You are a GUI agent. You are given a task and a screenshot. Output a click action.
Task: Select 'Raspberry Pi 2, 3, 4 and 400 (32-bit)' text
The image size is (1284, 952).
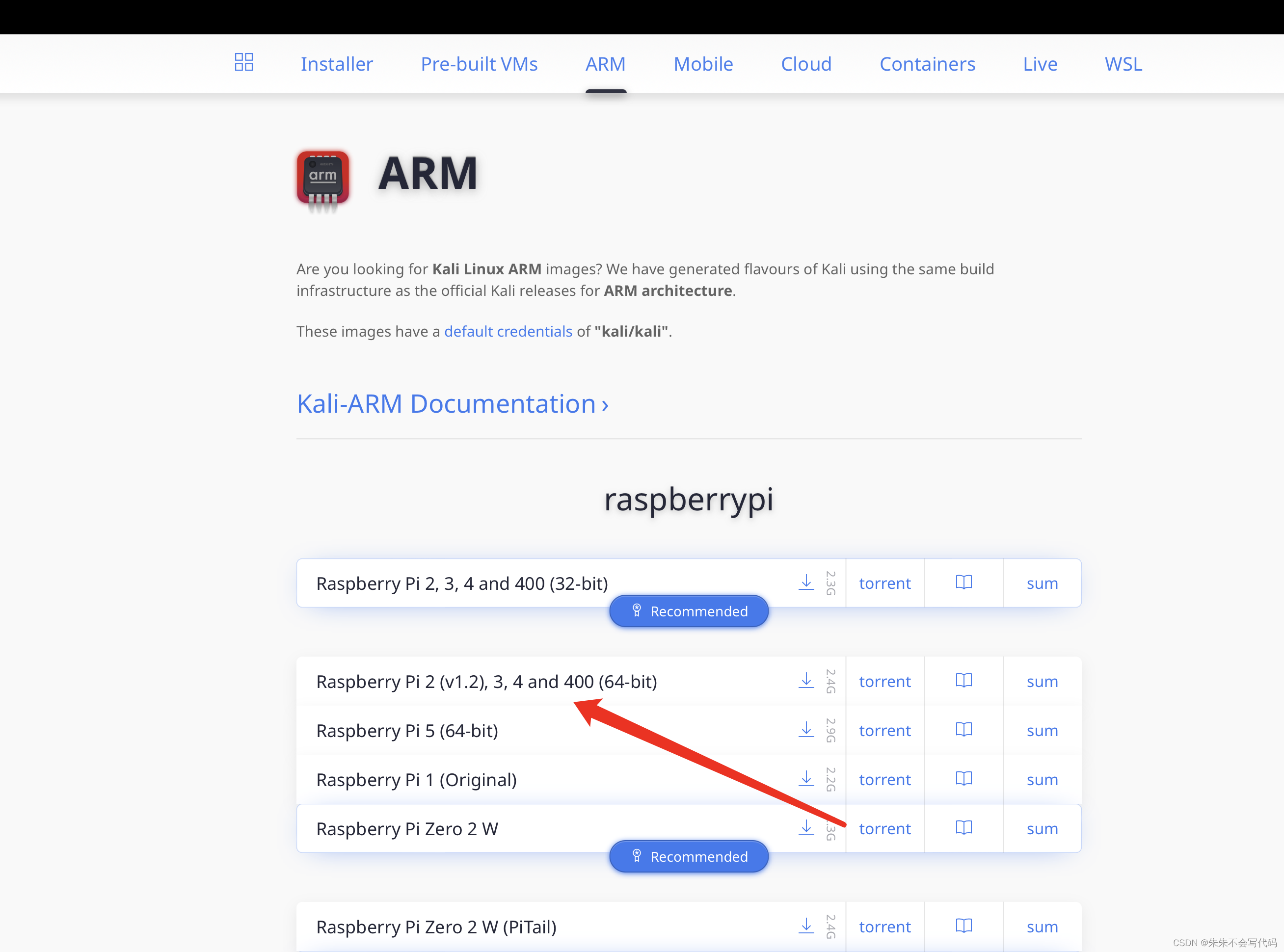(x=462, y=584)
